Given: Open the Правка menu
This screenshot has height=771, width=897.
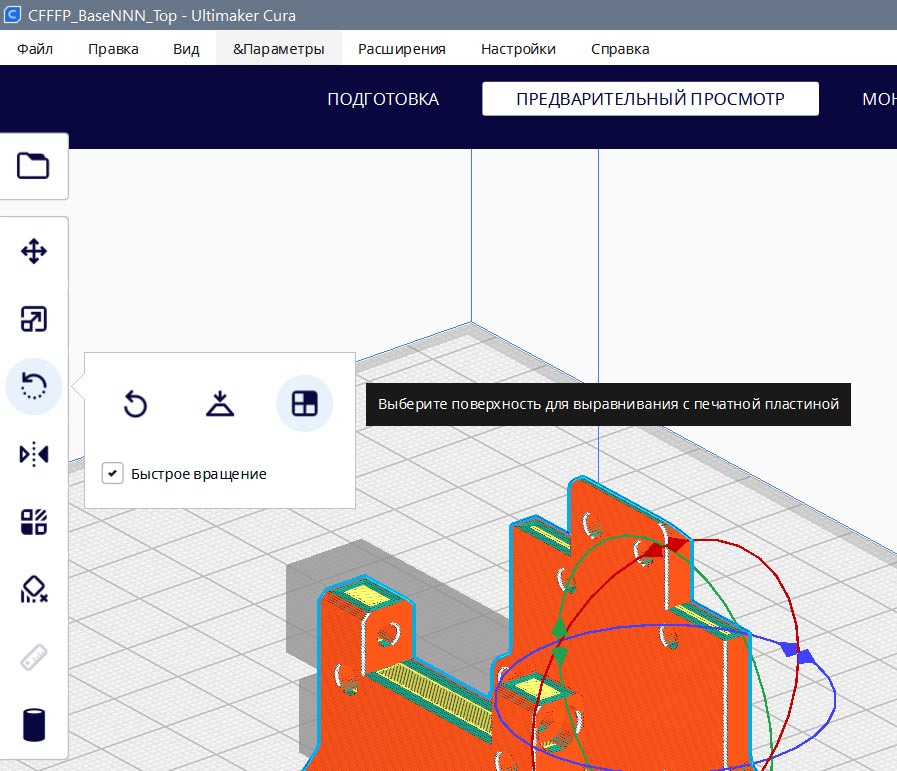Looking at the screenshot, I should pos(113,48).
